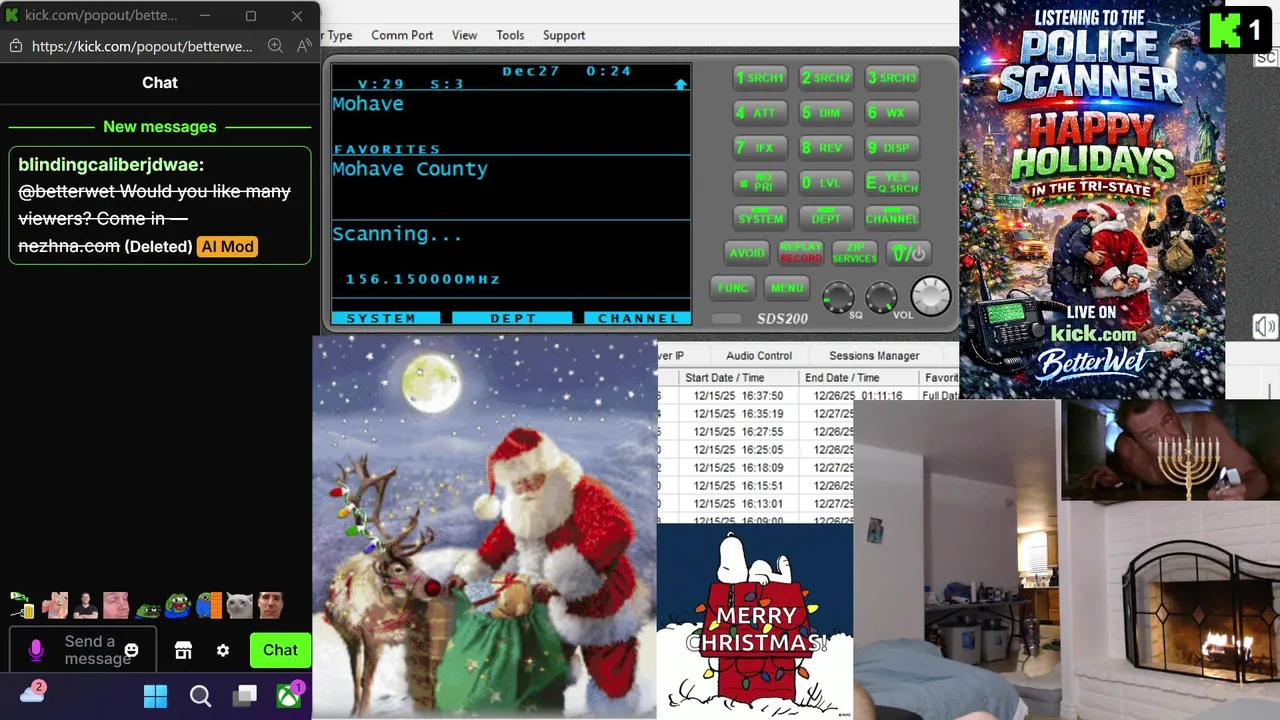This screenshot has width=1280, height=720.
Task: Click the 6 WX weather key
Action: (891, 113)
